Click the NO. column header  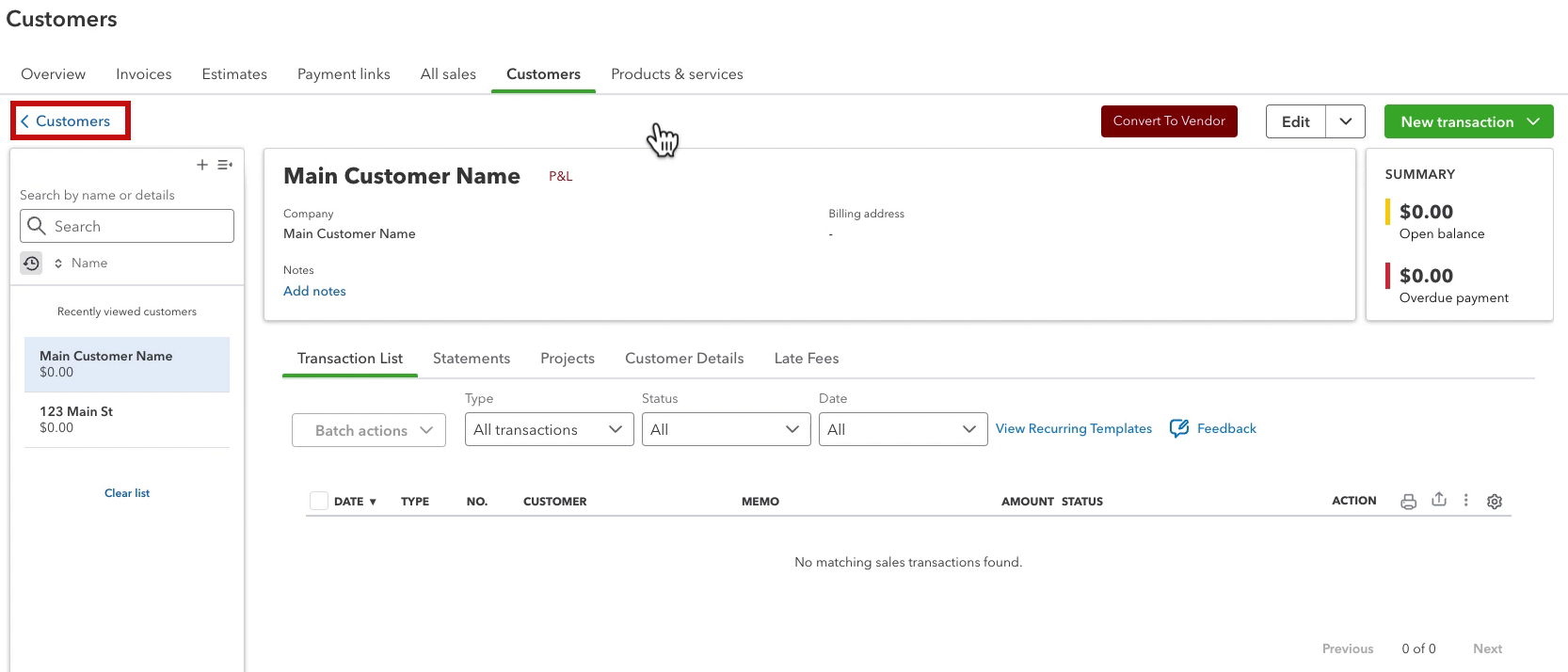[477, 502]
